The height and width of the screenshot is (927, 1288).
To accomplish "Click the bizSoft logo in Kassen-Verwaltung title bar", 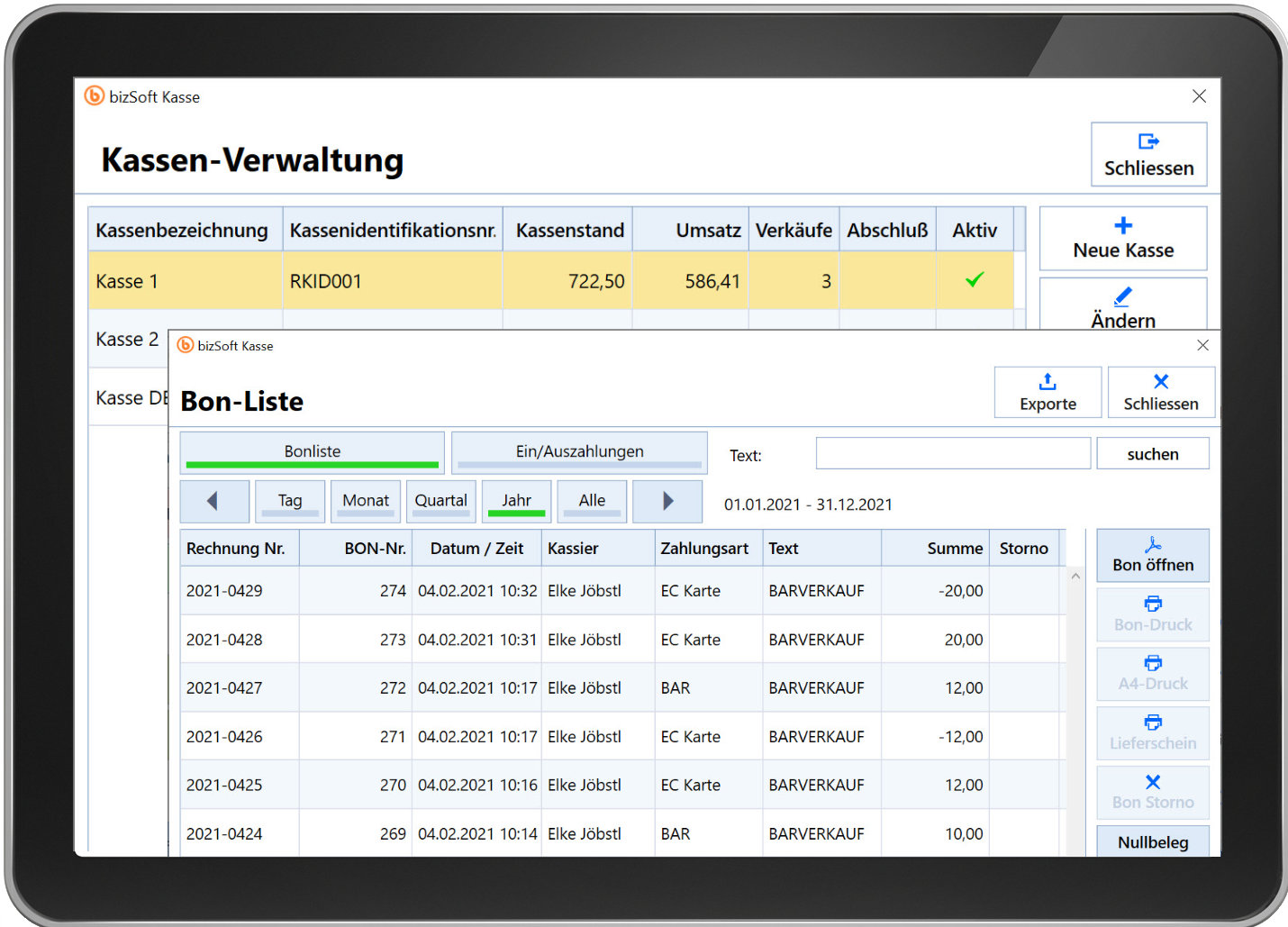I will tap(95, 95).
